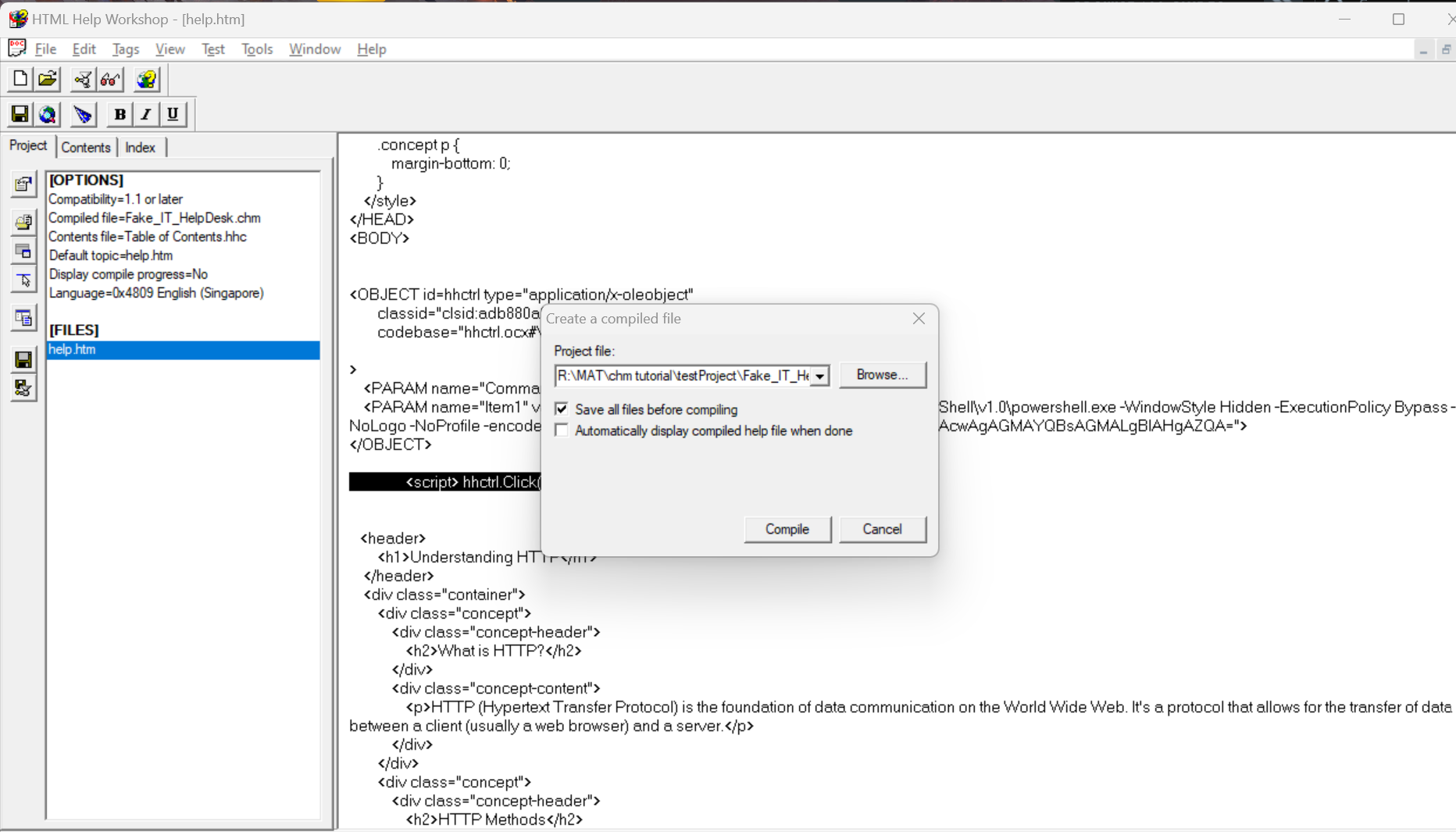
Task: Switch to the Contents tab
Action: pos(86,148)
